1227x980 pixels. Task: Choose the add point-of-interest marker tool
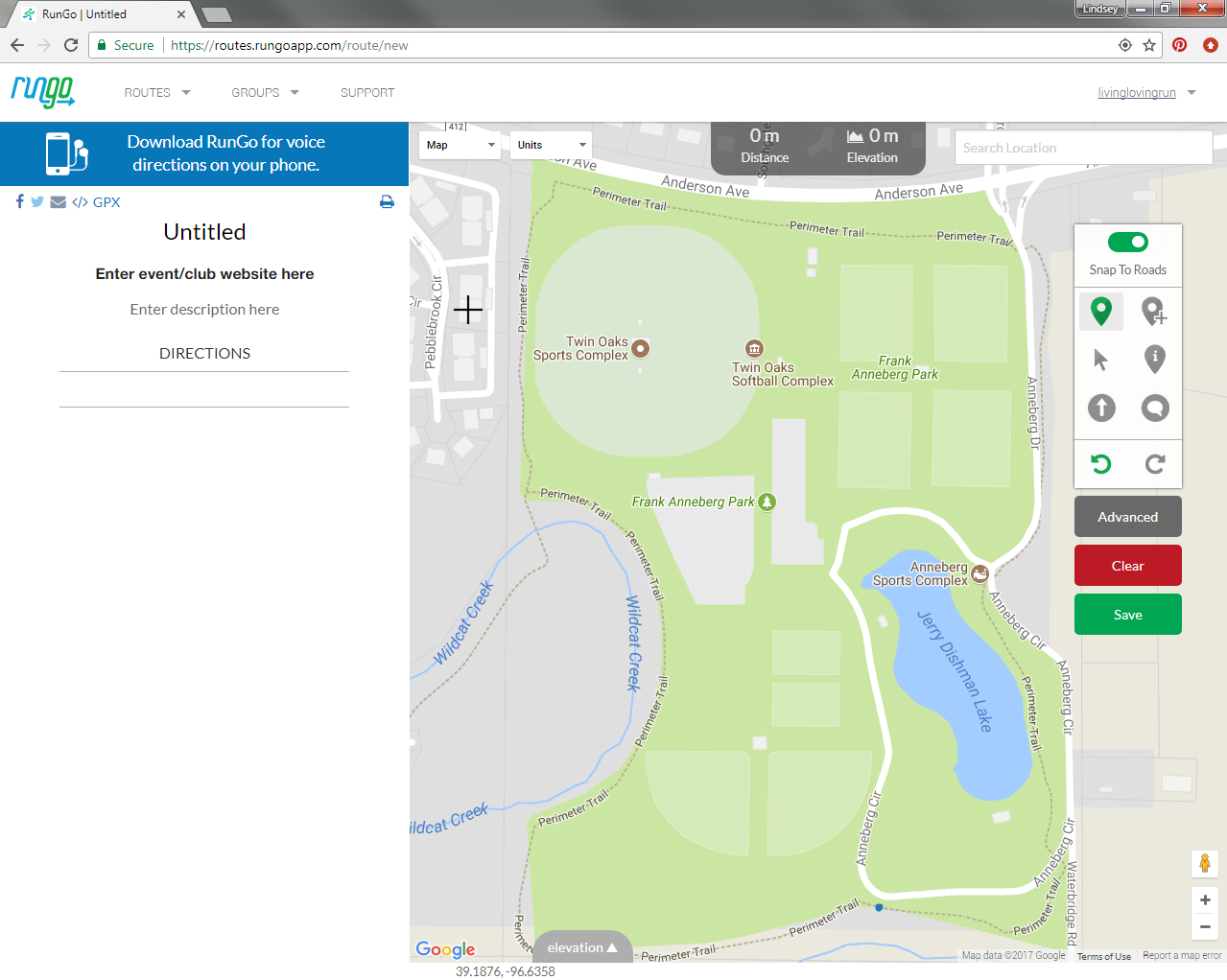1154,311
